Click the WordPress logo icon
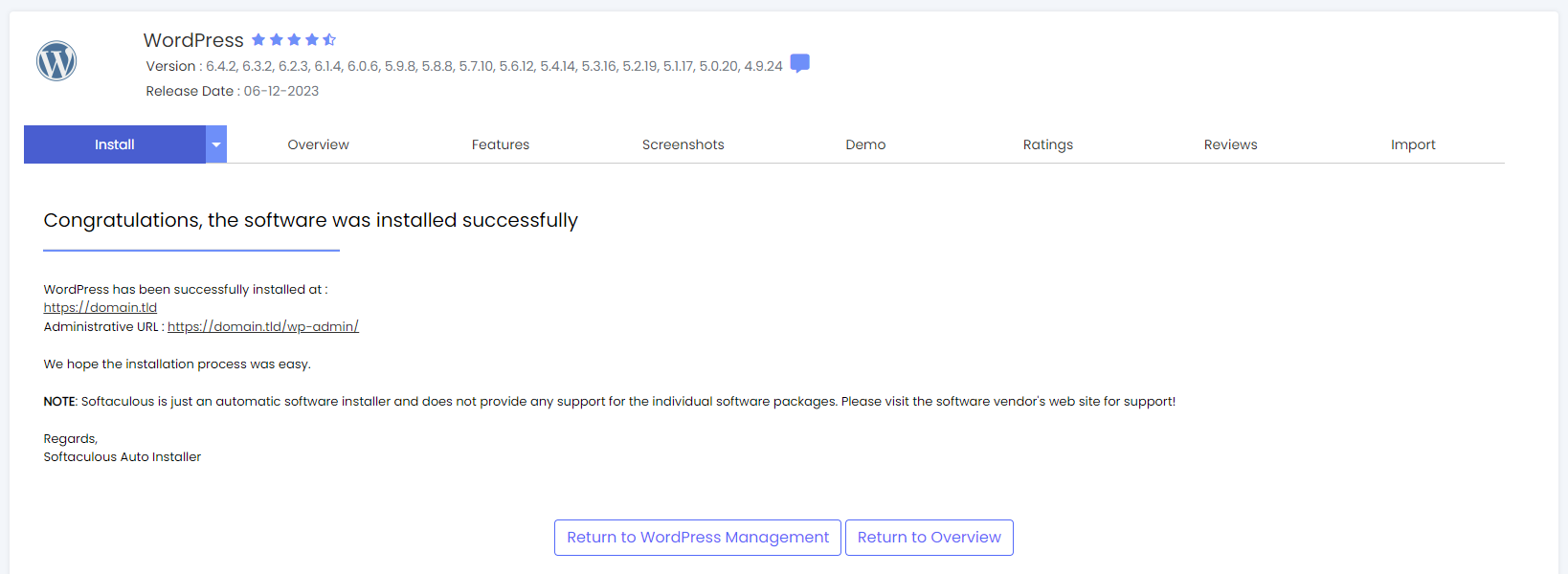This screenshot has height=574, width=1568. 56,61
